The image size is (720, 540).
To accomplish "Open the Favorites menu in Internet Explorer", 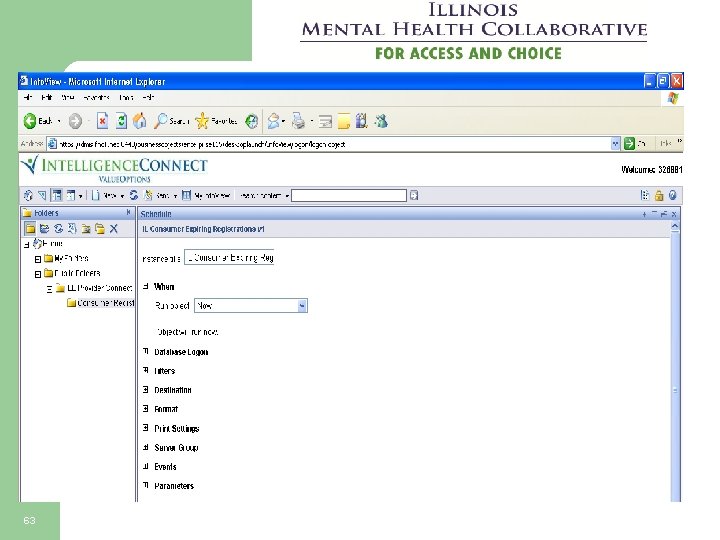I will click(96, 97).
